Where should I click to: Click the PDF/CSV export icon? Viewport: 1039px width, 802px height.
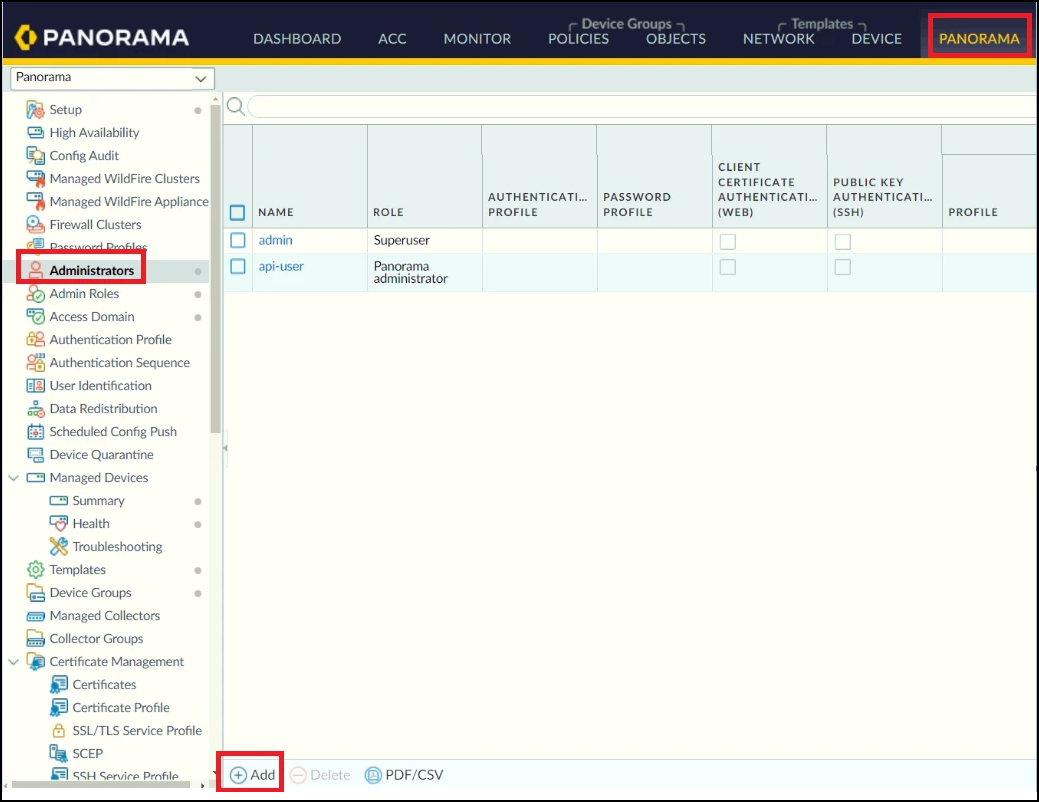[x=373, y=775]
